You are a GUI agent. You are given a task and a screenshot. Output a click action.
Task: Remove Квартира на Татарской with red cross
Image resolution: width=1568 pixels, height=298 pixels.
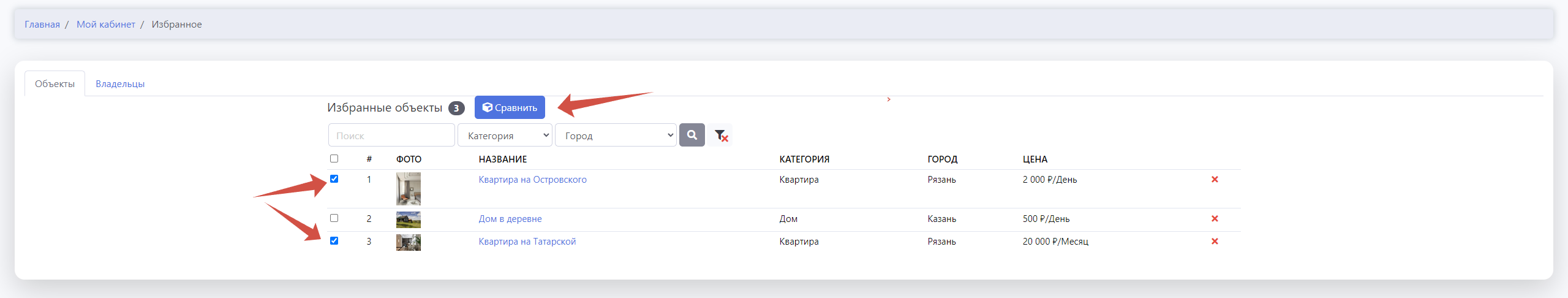pyautogui.click(x=1215, y=242)
